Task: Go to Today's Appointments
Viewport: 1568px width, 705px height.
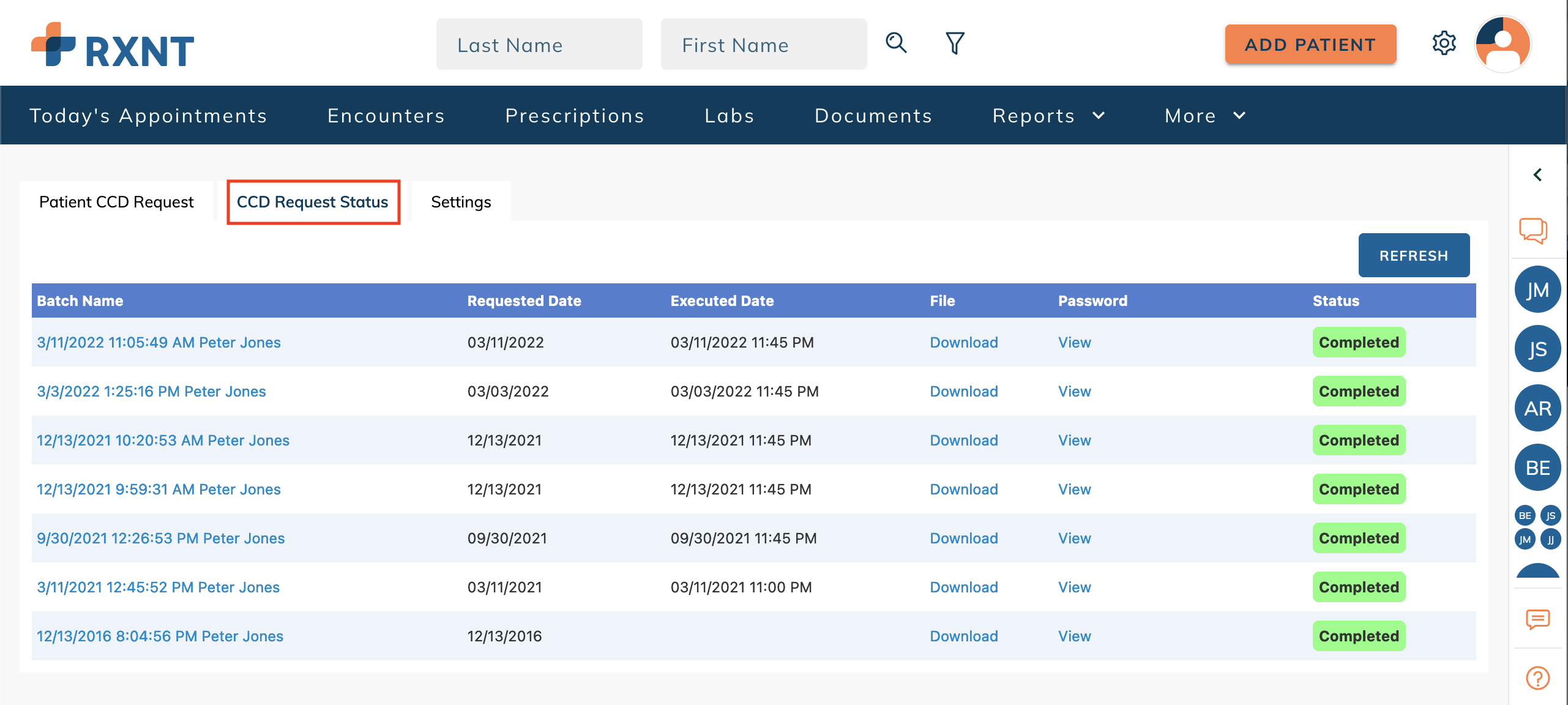Action: pos(149,116)
